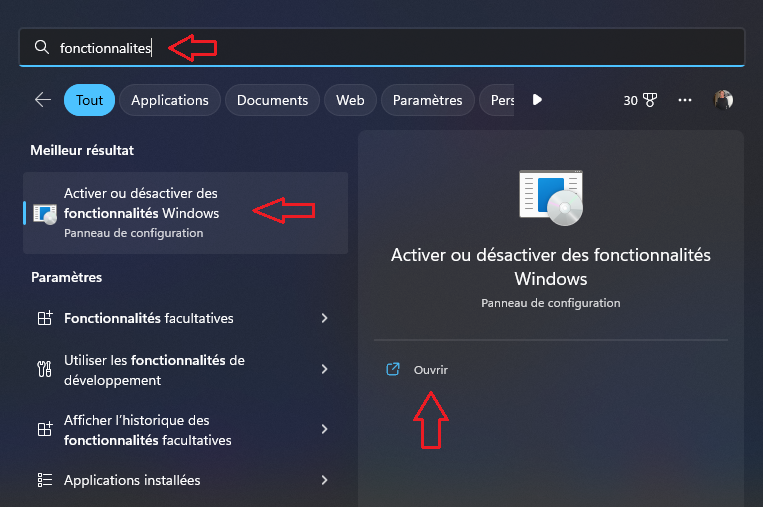The width and height of the screenshot is (763, 507).
Task: Click the Ouvrir external-link icon
Action: [x=393, y=369]
